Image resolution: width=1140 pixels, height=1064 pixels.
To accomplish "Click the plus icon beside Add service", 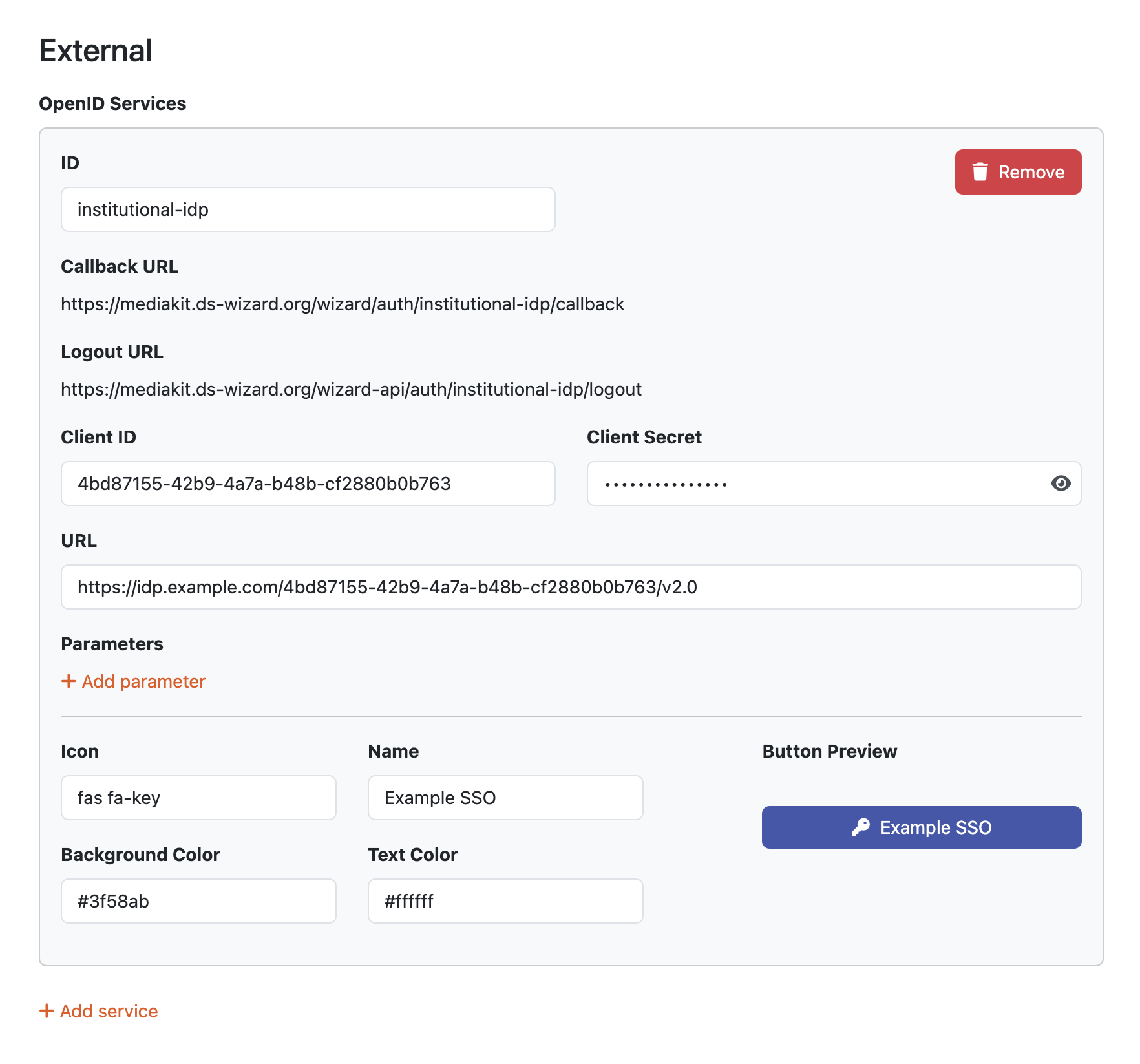I will tap(47, 1011).
